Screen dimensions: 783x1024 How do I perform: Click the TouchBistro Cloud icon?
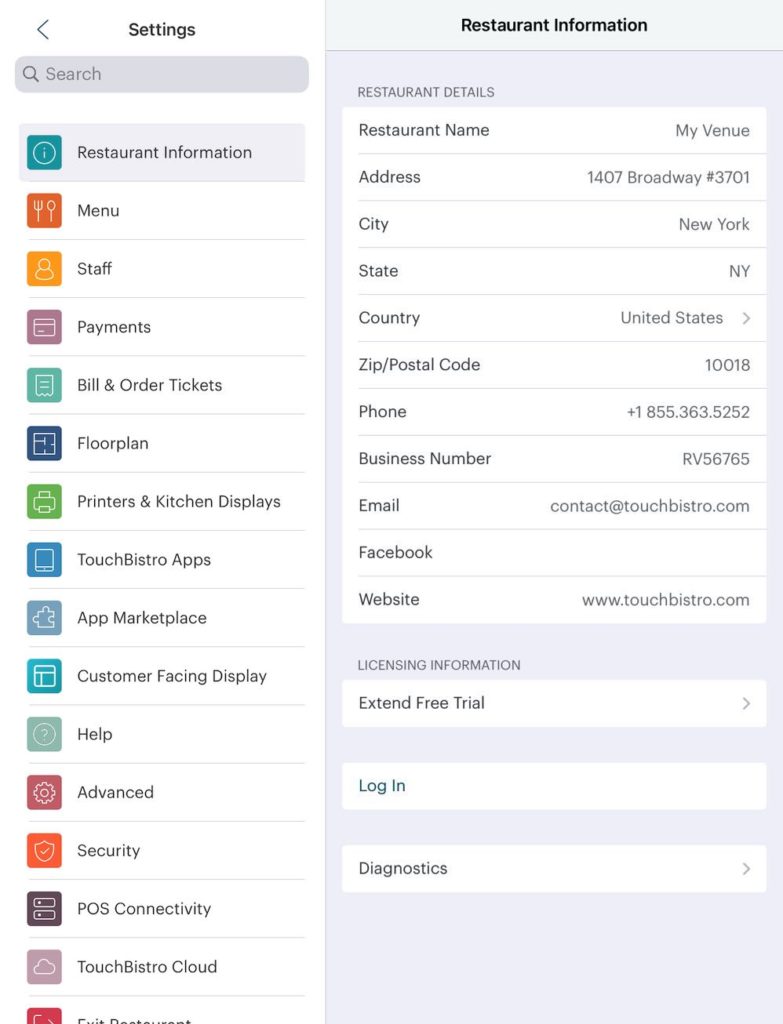click(44, 967)
